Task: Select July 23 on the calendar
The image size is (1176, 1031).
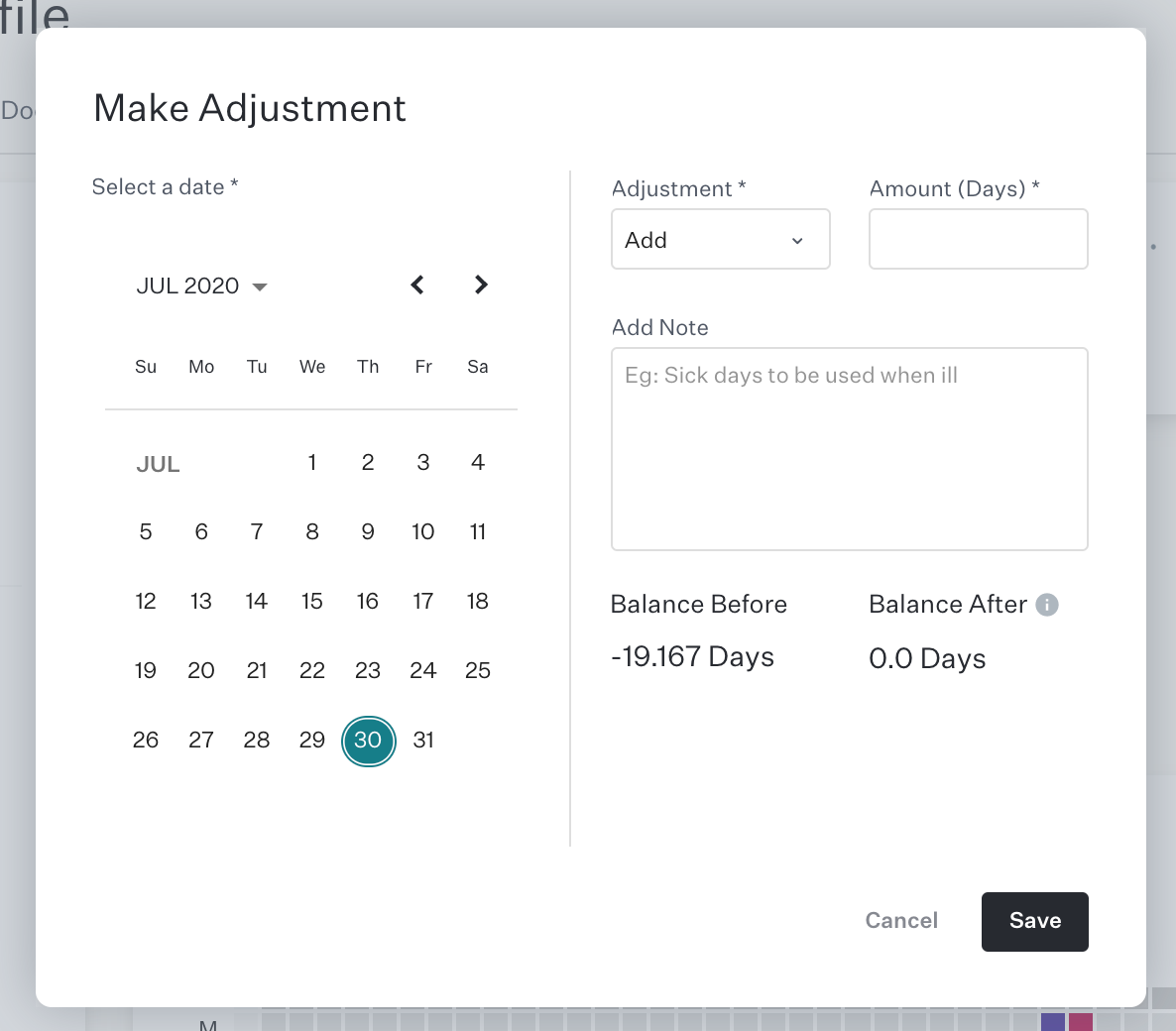Action: (368, 670)
